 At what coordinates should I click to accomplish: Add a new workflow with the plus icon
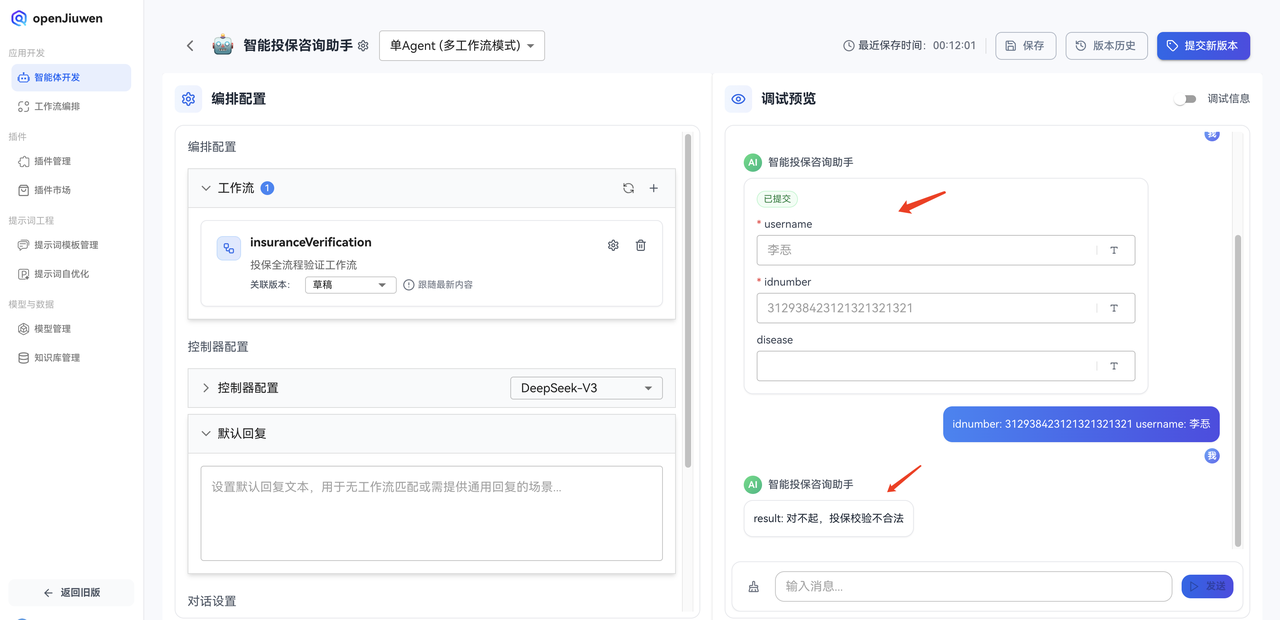[x=652, y=187]
